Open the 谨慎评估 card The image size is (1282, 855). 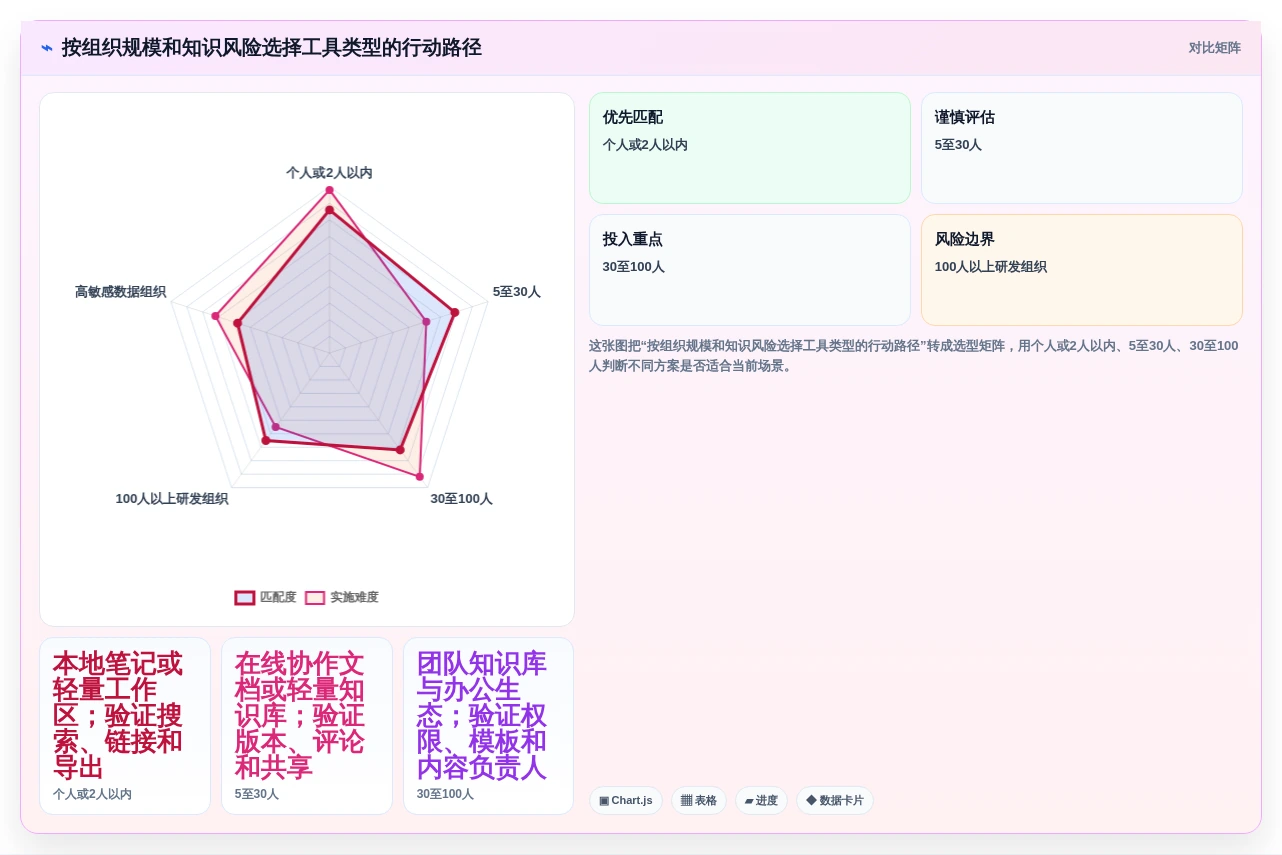pyautogui.click(x=1082, y=148)
